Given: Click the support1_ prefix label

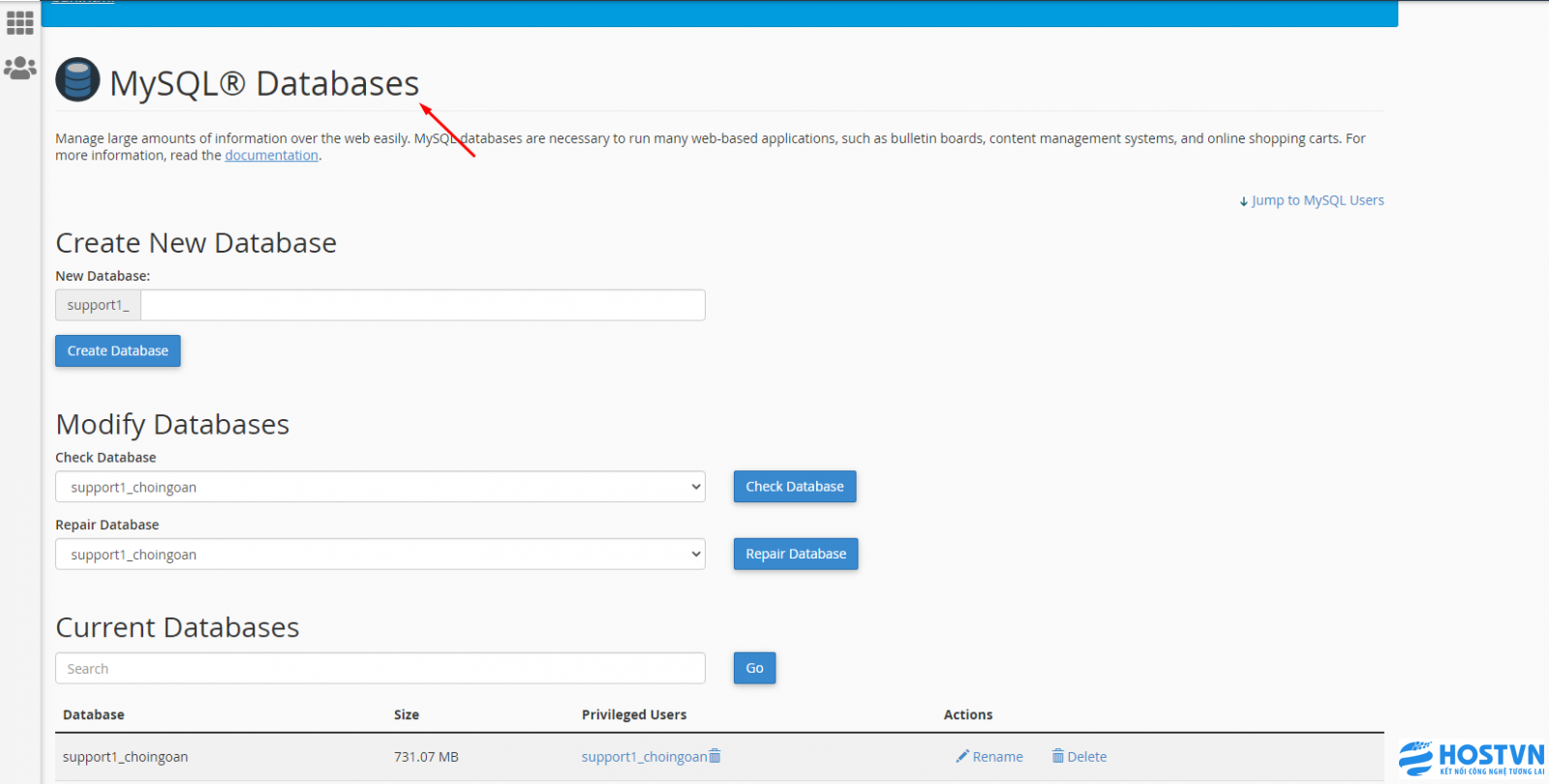Looking at the screenshot, I should pyautogui.click(x=98, y=305).
